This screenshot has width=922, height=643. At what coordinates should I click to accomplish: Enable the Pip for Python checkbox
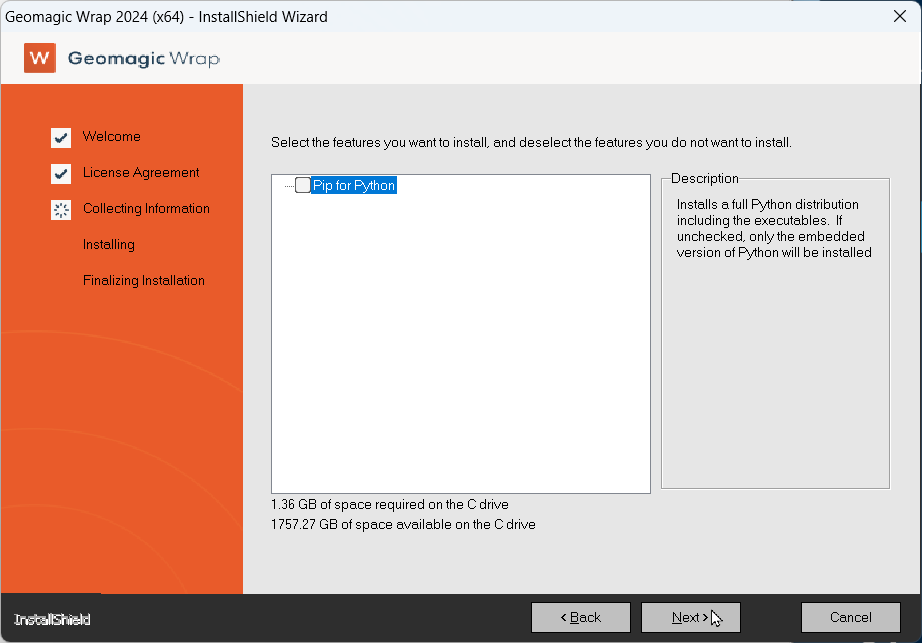click(x=303, y=185)
